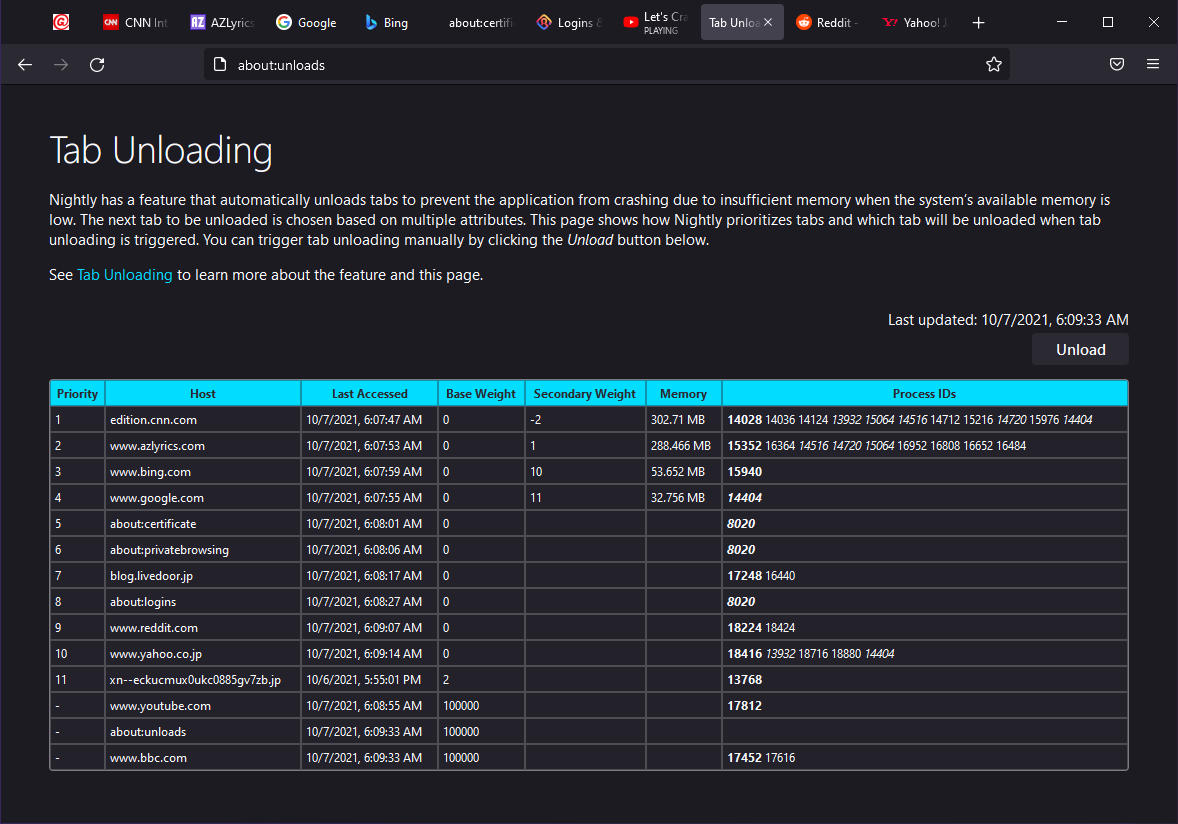Open the Pocket save icon

(1117, 65)
